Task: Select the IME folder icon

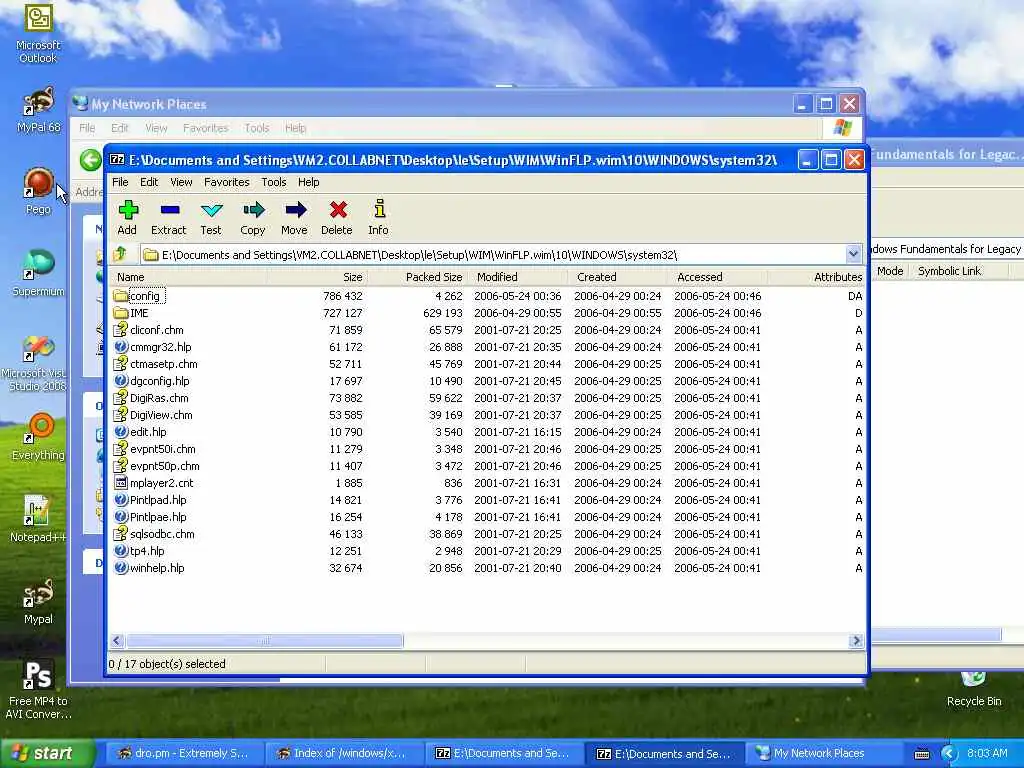Action: tap(120, 313)
